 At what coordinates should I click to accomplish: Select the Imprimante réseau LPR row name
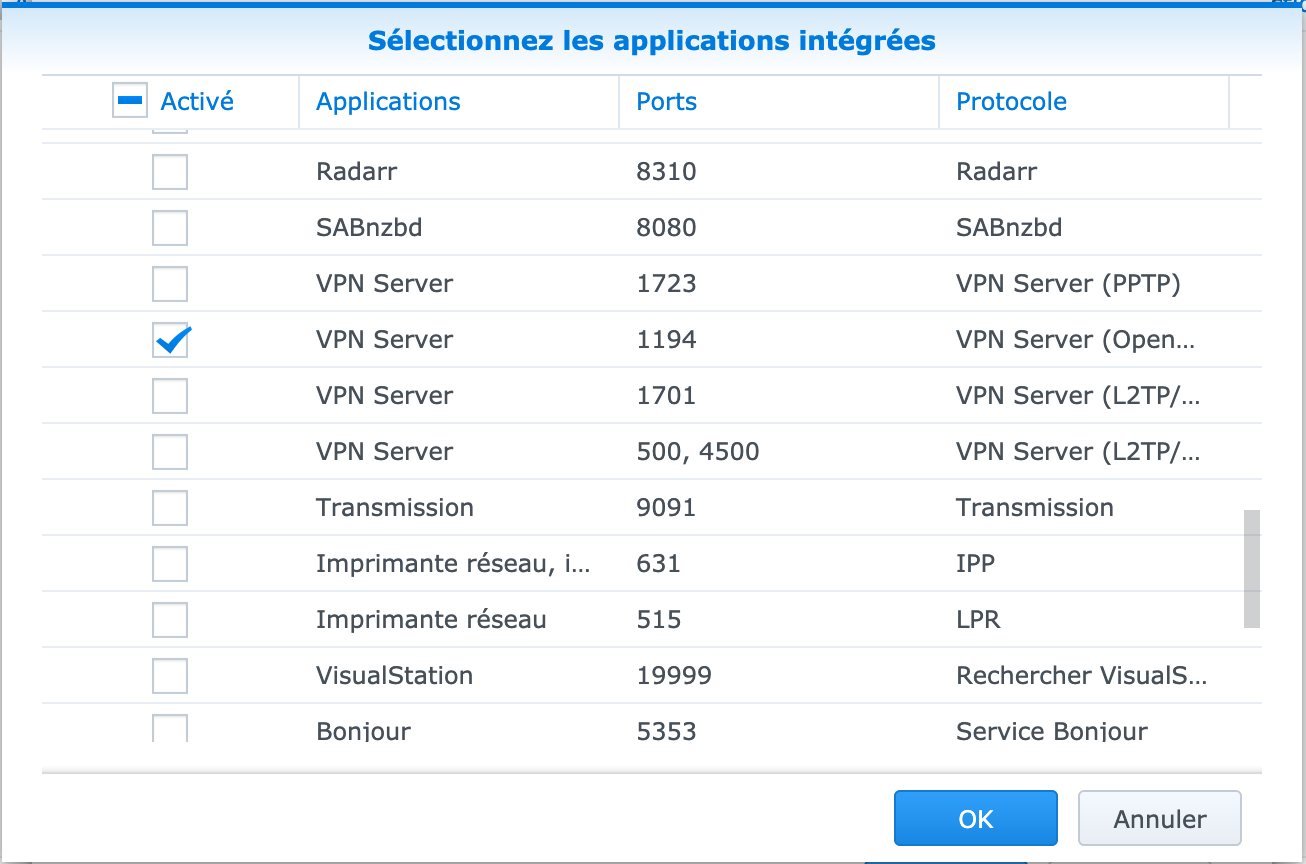431,620
